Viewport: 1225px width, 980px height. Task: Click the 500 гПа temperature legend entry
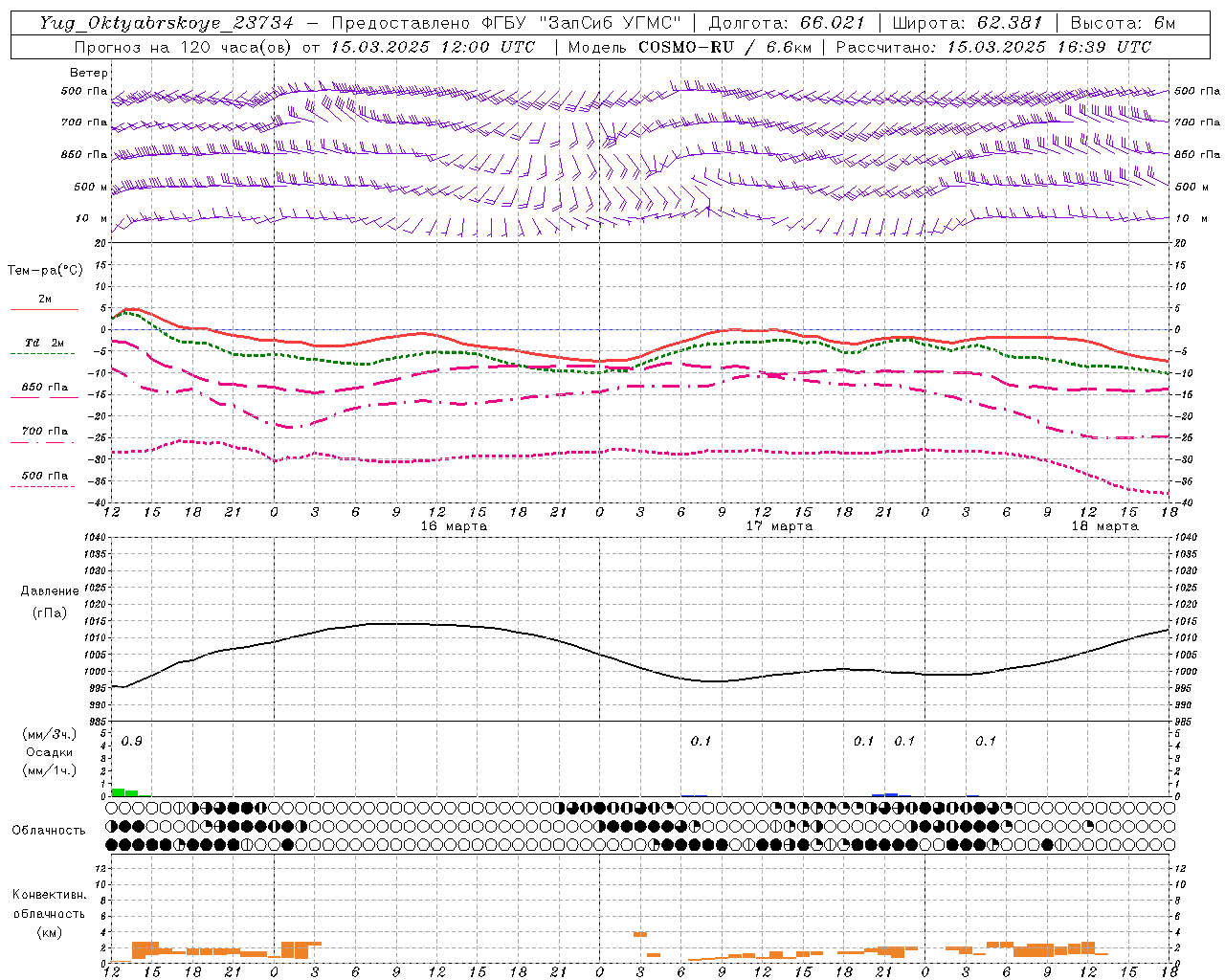click(45, 475)
